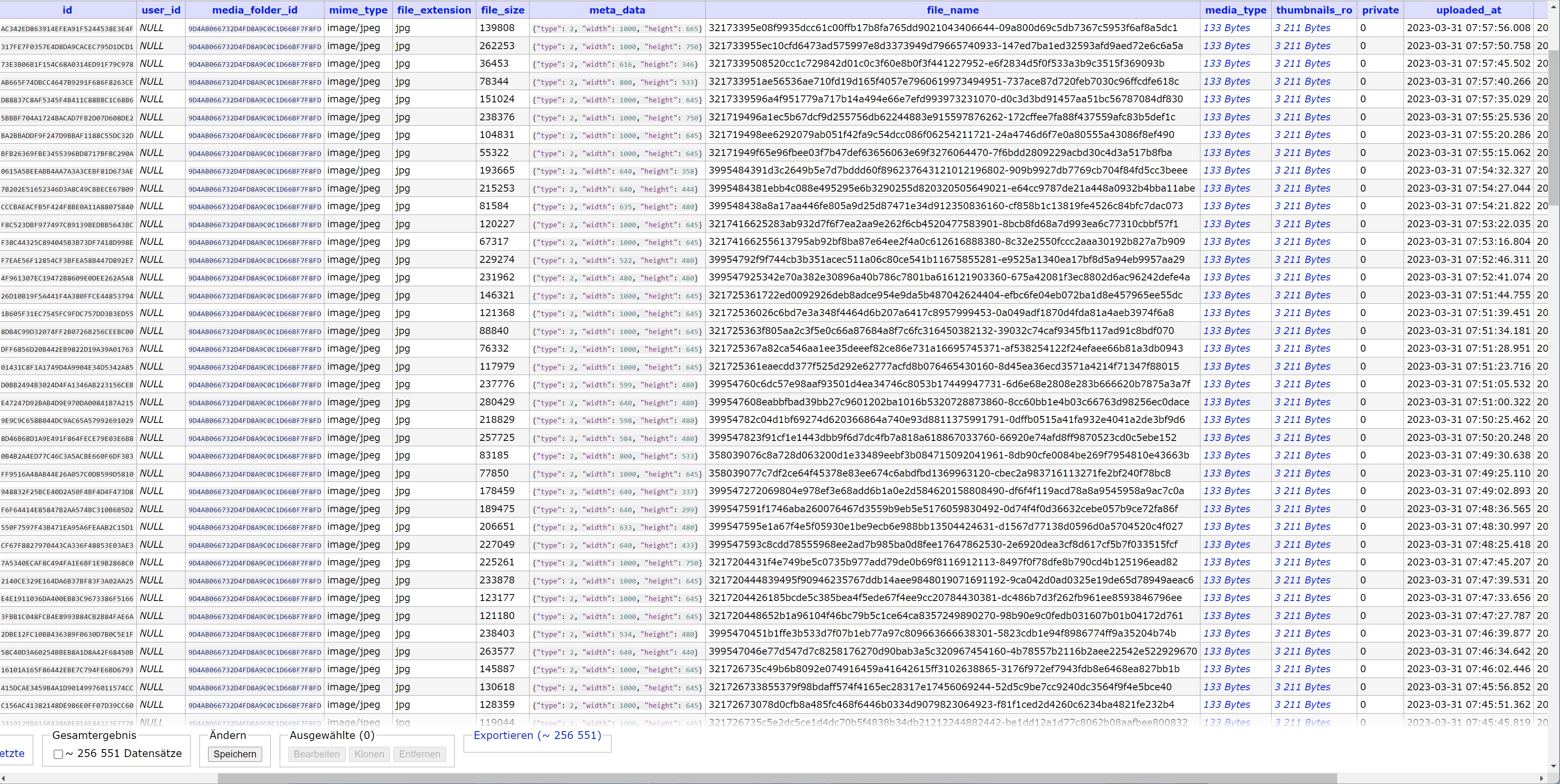This screenshot has width=1560, height=784.
Task: Sort by the mime_type column header
Action: pos(358,10)
